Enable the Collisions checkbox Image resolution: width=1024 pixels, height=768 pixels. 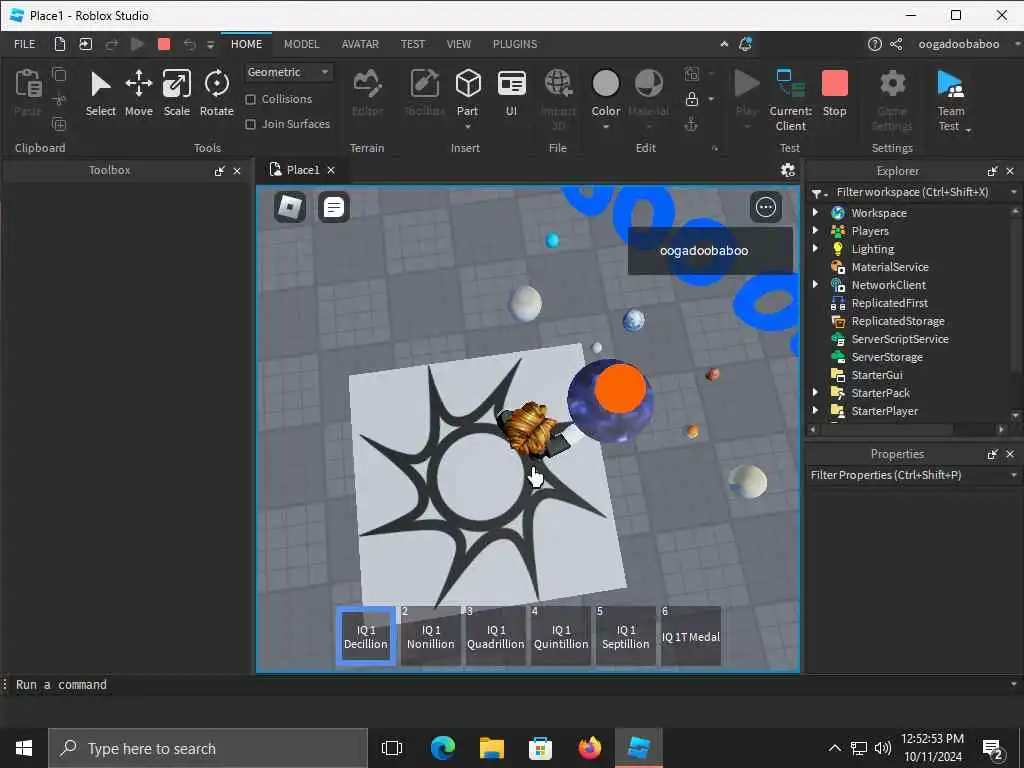tap(250, 99)
